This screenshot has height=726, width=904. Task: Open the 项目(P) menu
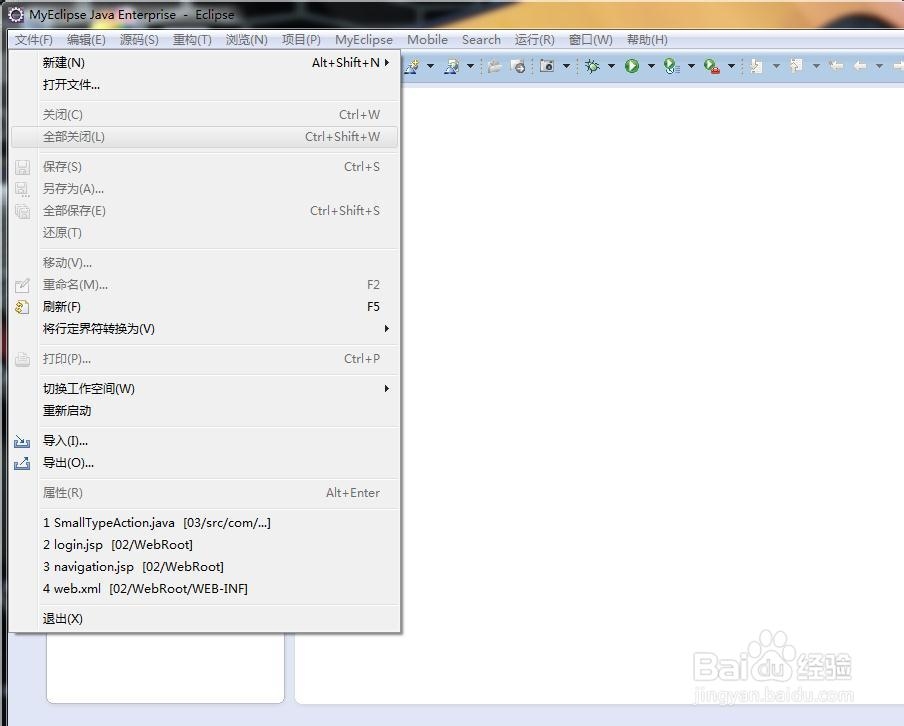(301, 40)
